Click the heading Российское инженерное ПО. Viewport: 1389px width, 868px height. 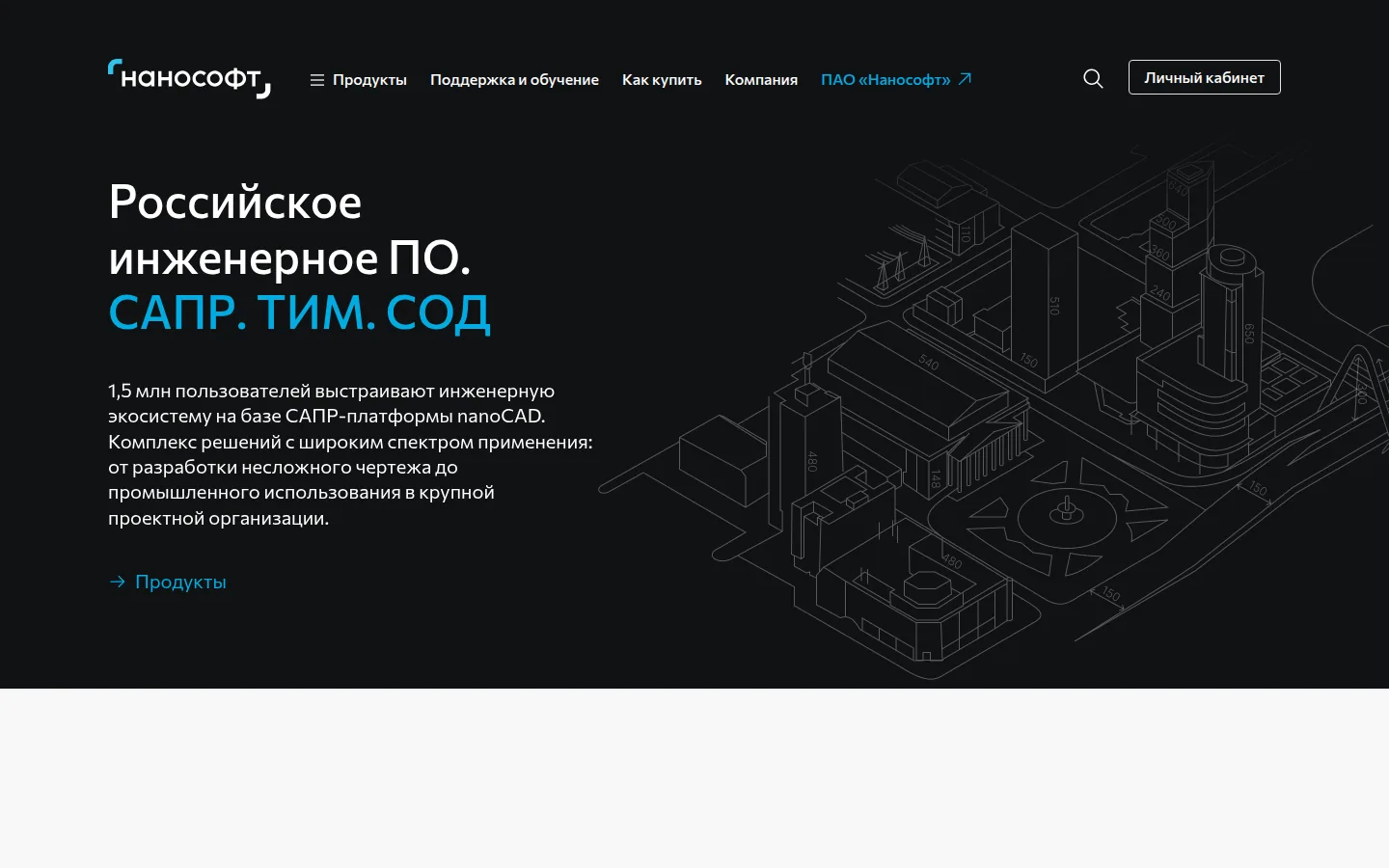(x=289, y=230)
